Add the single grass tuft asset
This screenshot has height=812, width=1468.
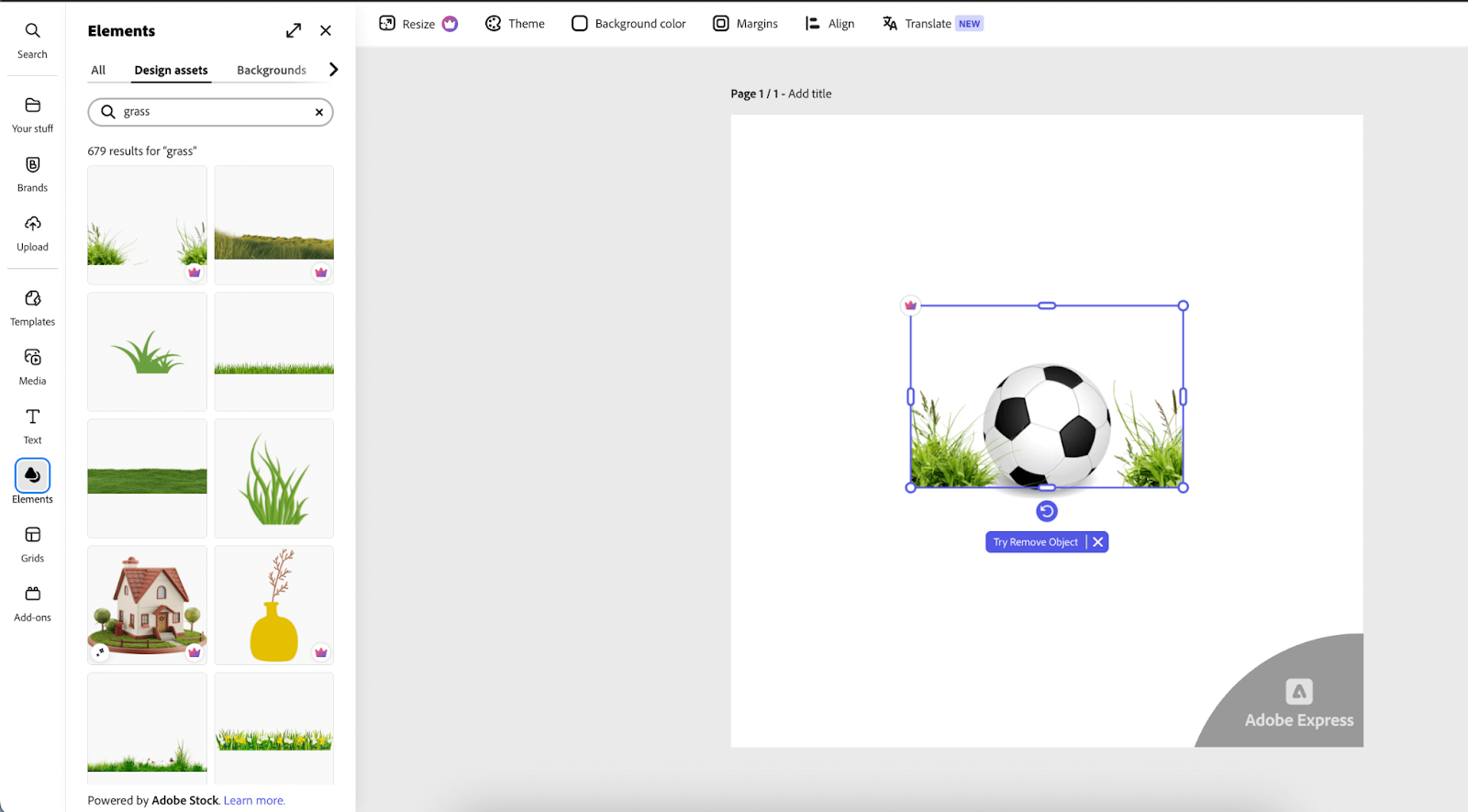(x=147, y=351)
